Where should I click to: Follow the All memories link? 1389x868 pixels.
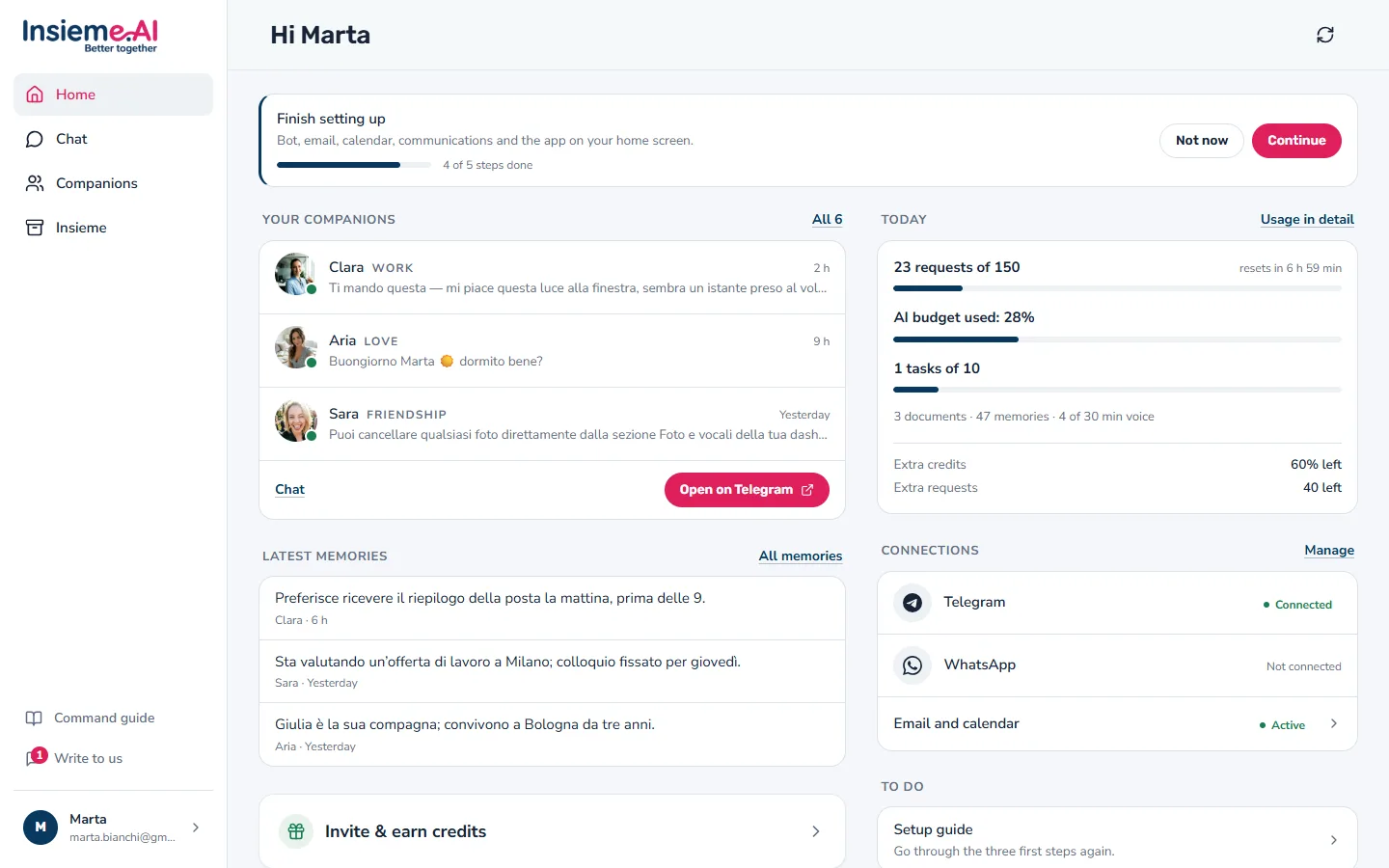[800, 556]
